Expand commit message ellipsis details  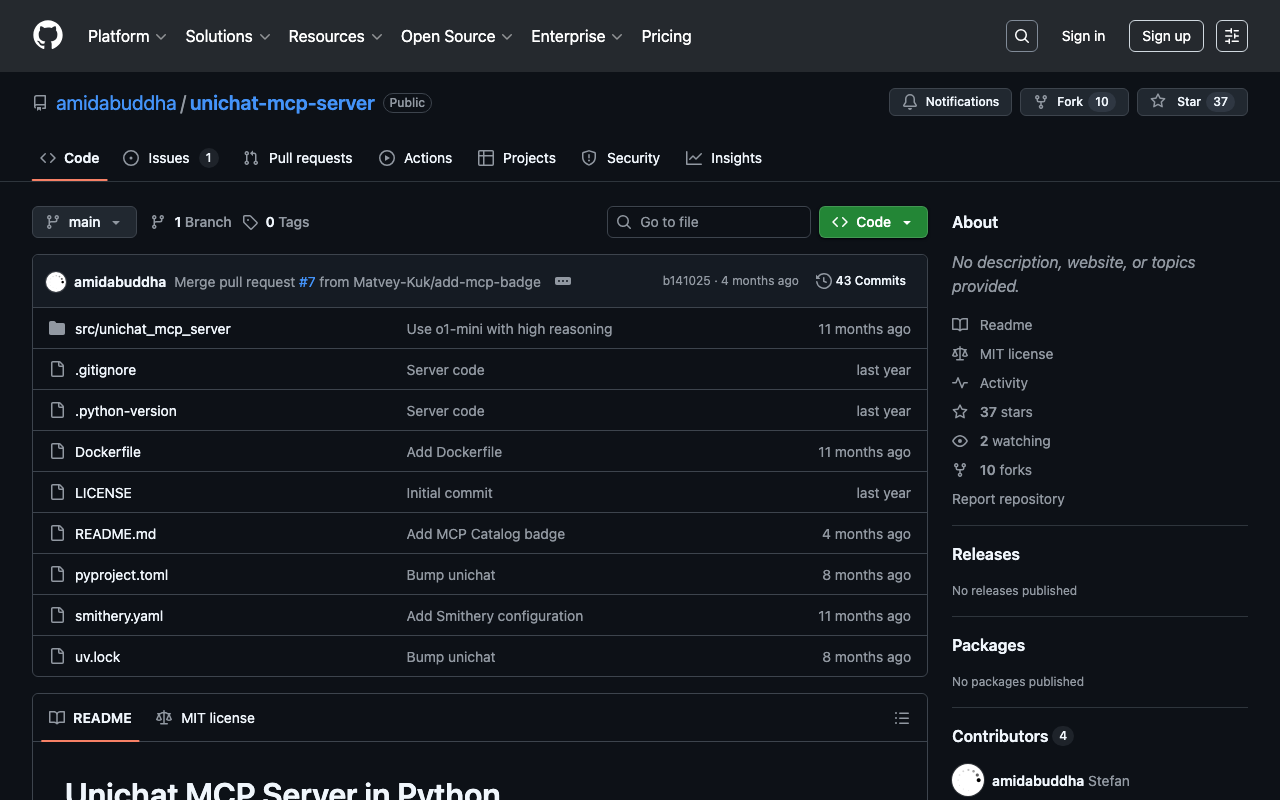(x=563, y=281)
